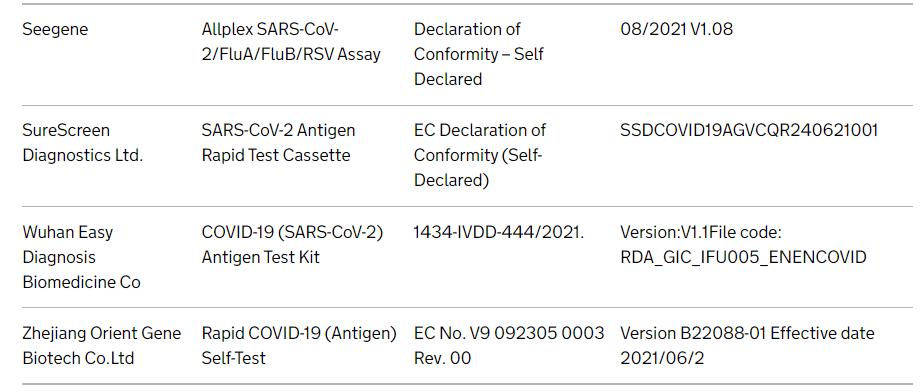Click Version B22088-01 Effective date cell
924x392 pixels.
pyautogui.click(x=747, y=333)
